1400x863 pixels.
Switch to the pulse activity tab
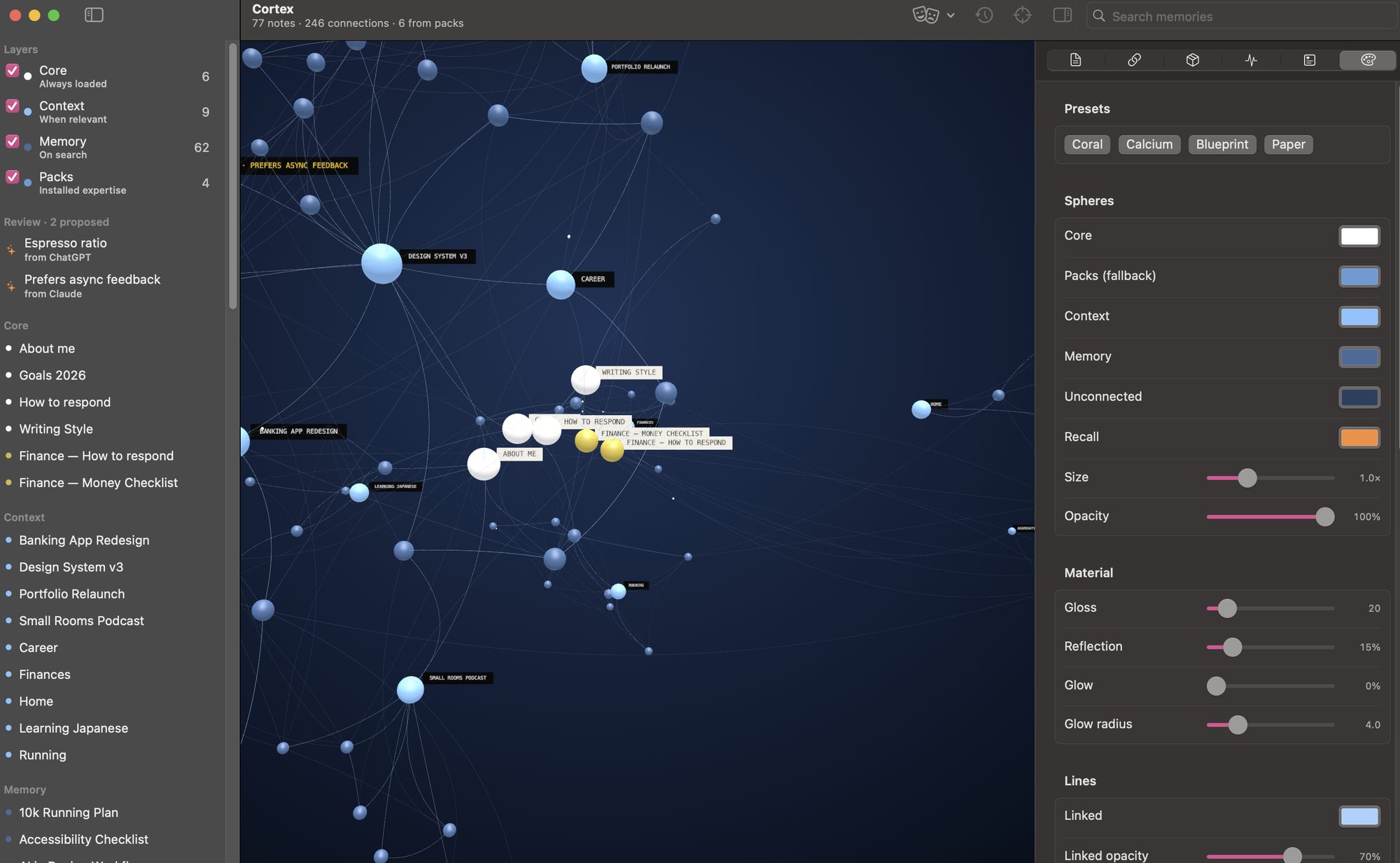1252,60
